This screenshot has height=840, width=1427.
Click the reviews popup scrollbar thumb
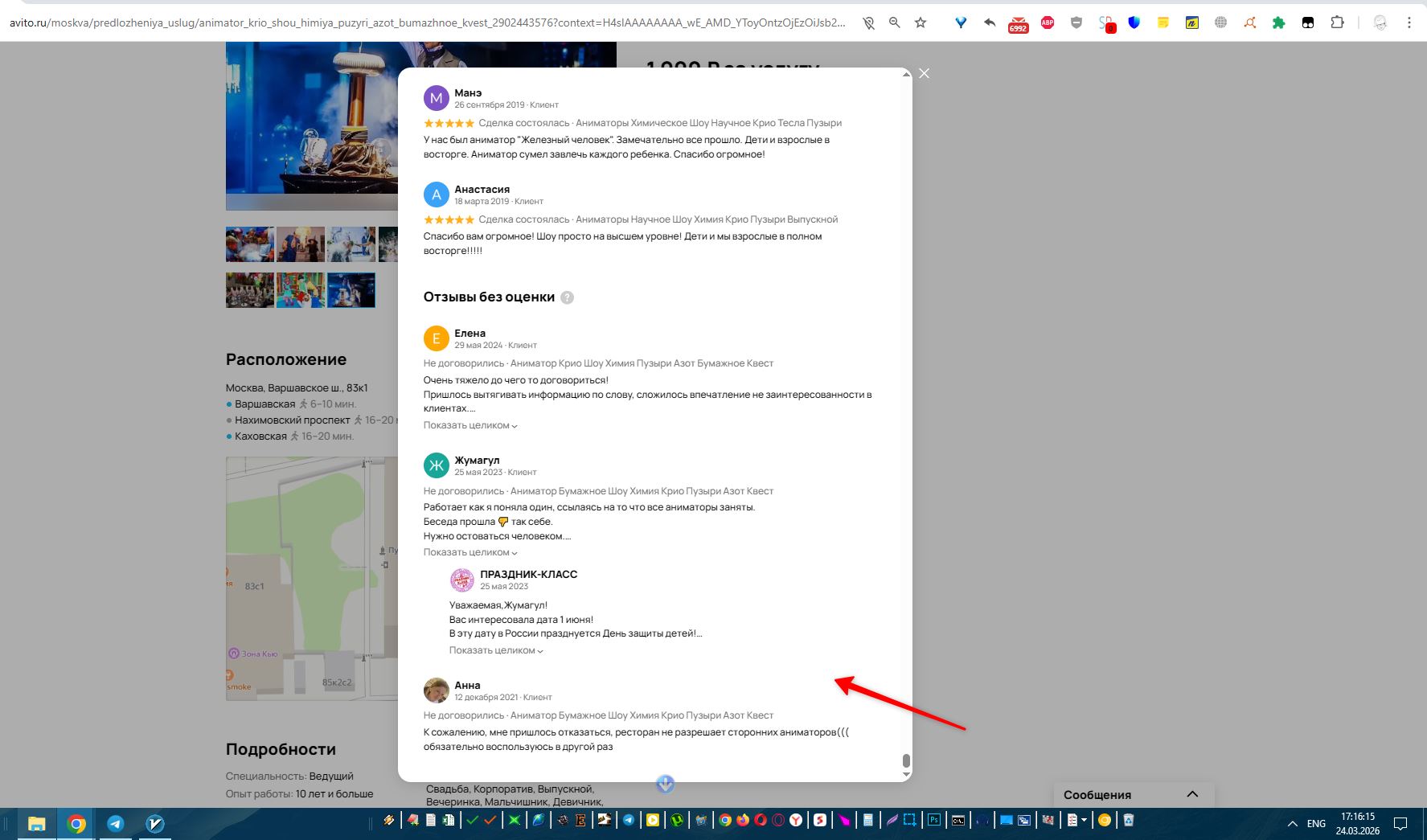click(x=906, y=760)
